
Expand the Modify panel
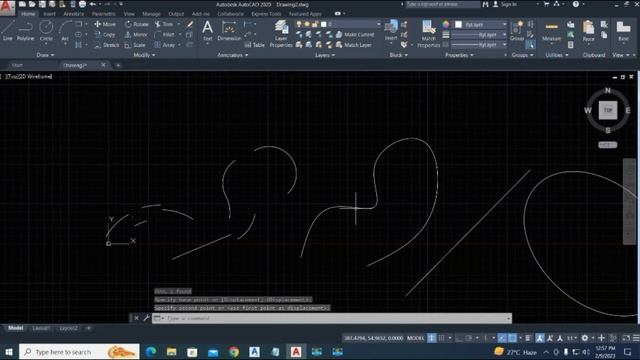click(x=144, y=55)
